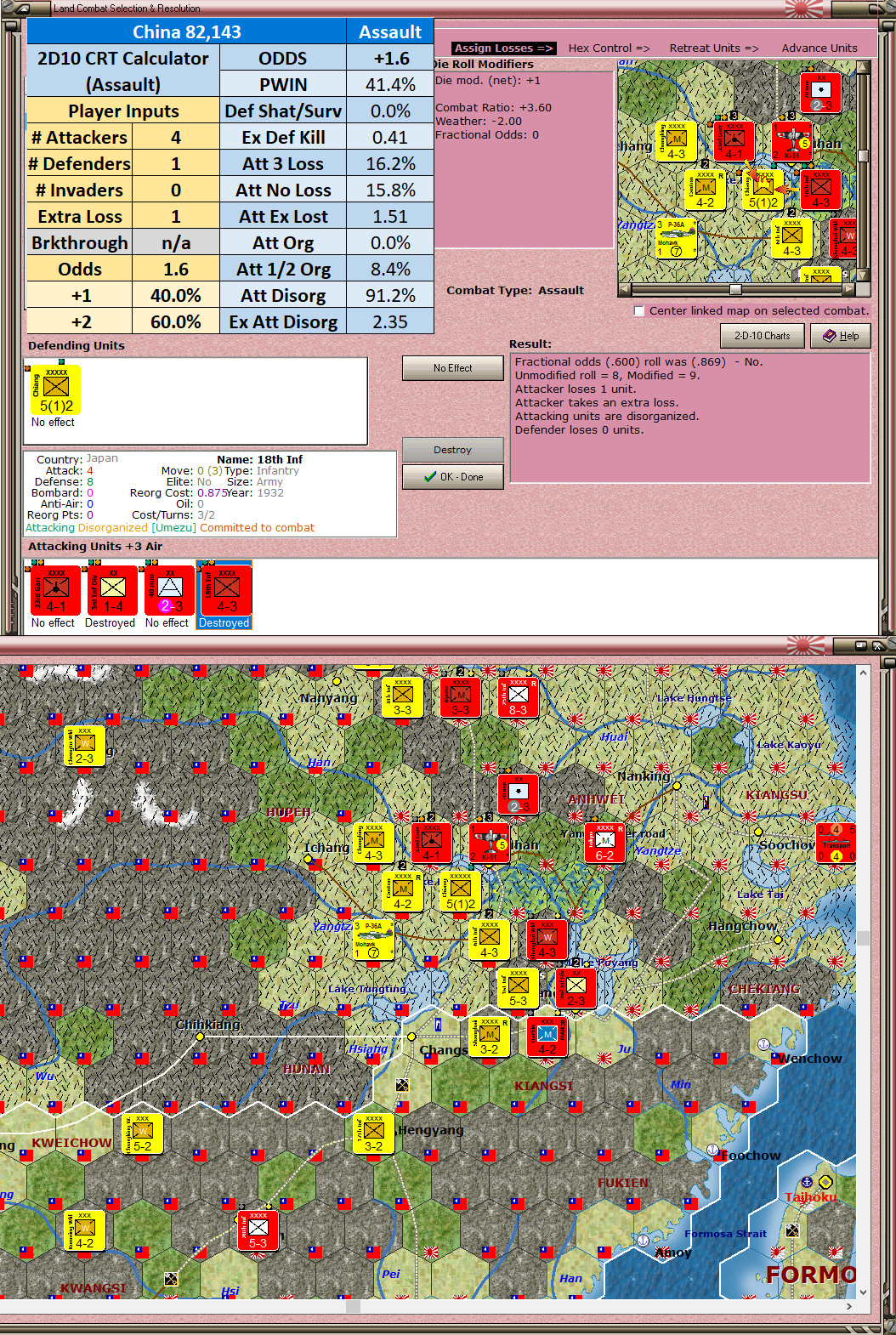Select Transport naval unit near Soochow
The image size is (896, 1335).
[x=836, y=843]
